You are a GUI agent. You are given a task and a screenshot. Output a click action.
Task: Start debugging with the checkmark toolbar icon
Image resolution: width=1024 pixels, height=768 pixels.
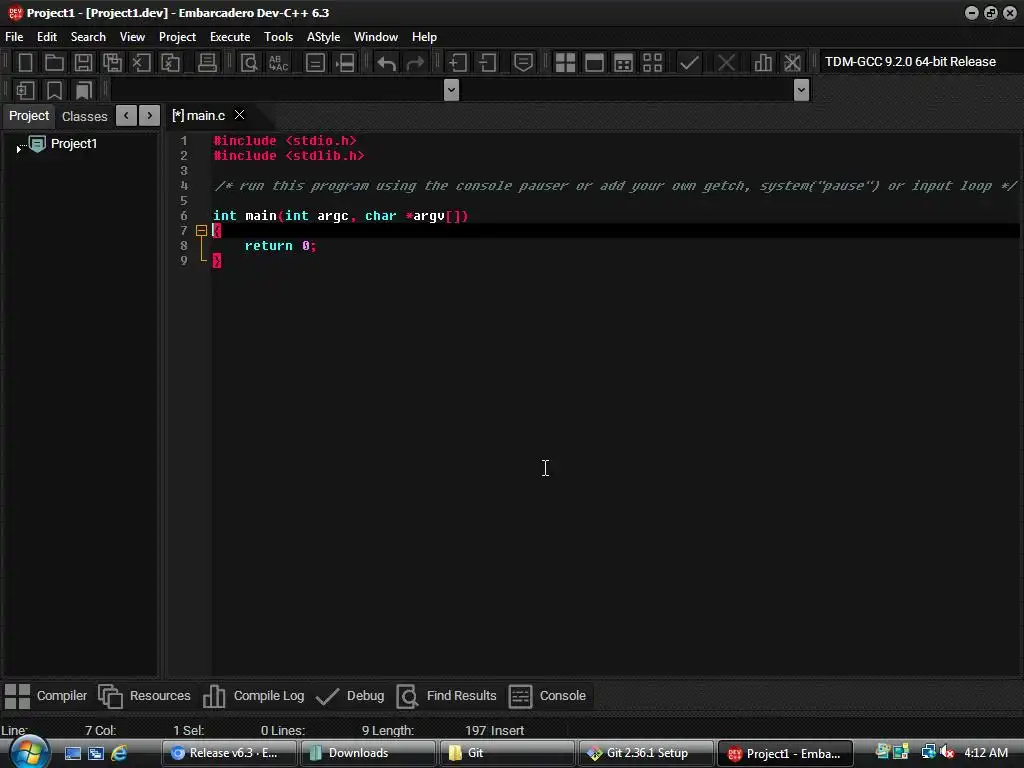coord(689,62)
